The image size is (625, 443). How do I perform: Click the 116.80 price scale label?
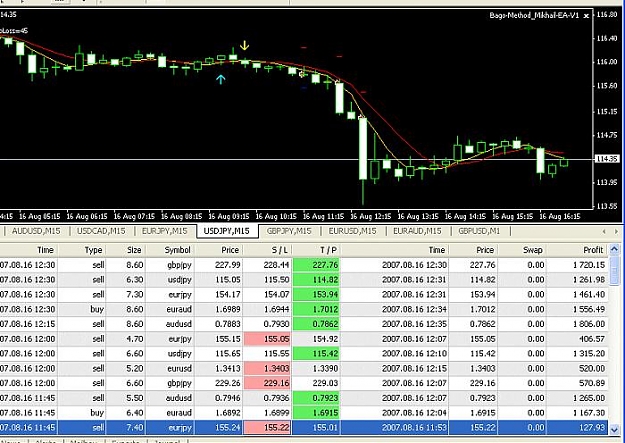click(x=607, y=15)
